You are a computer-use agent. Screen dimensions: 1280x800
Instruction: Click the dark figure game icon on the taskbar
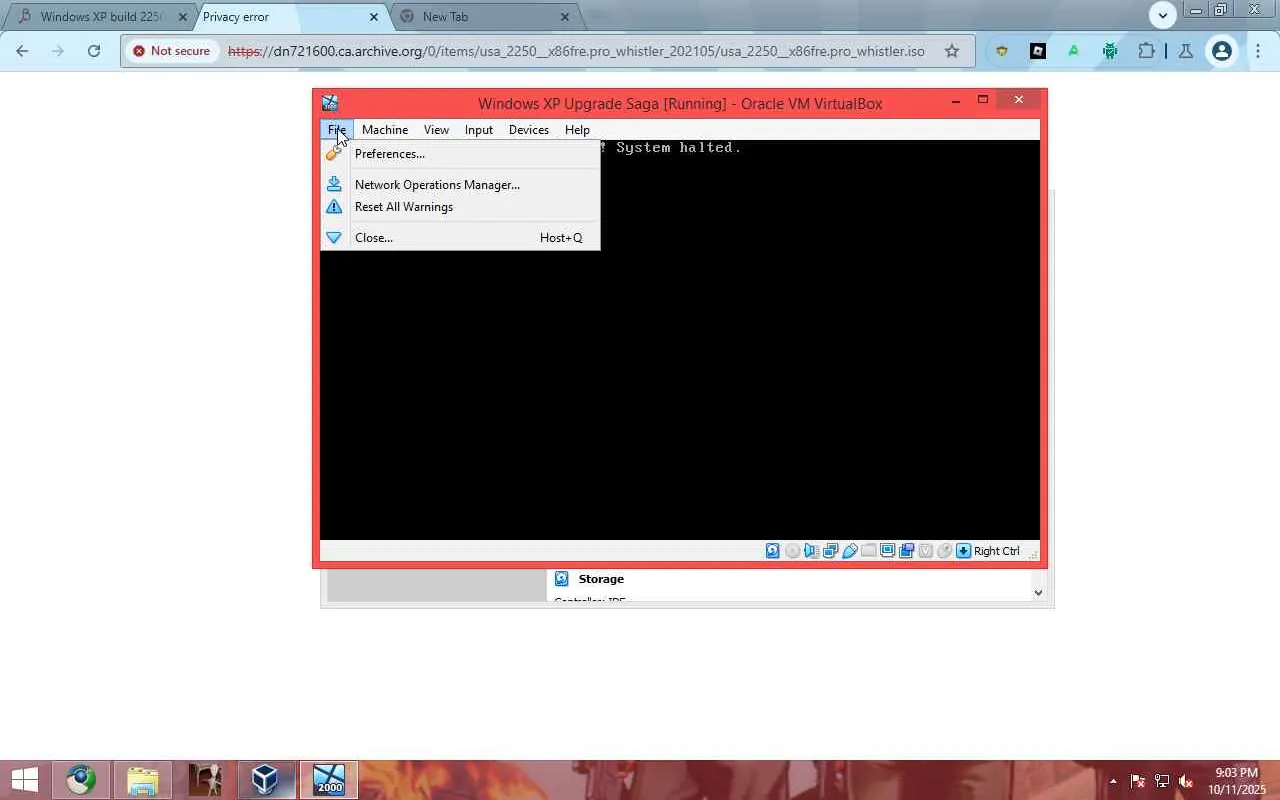(x=204, y=780)
